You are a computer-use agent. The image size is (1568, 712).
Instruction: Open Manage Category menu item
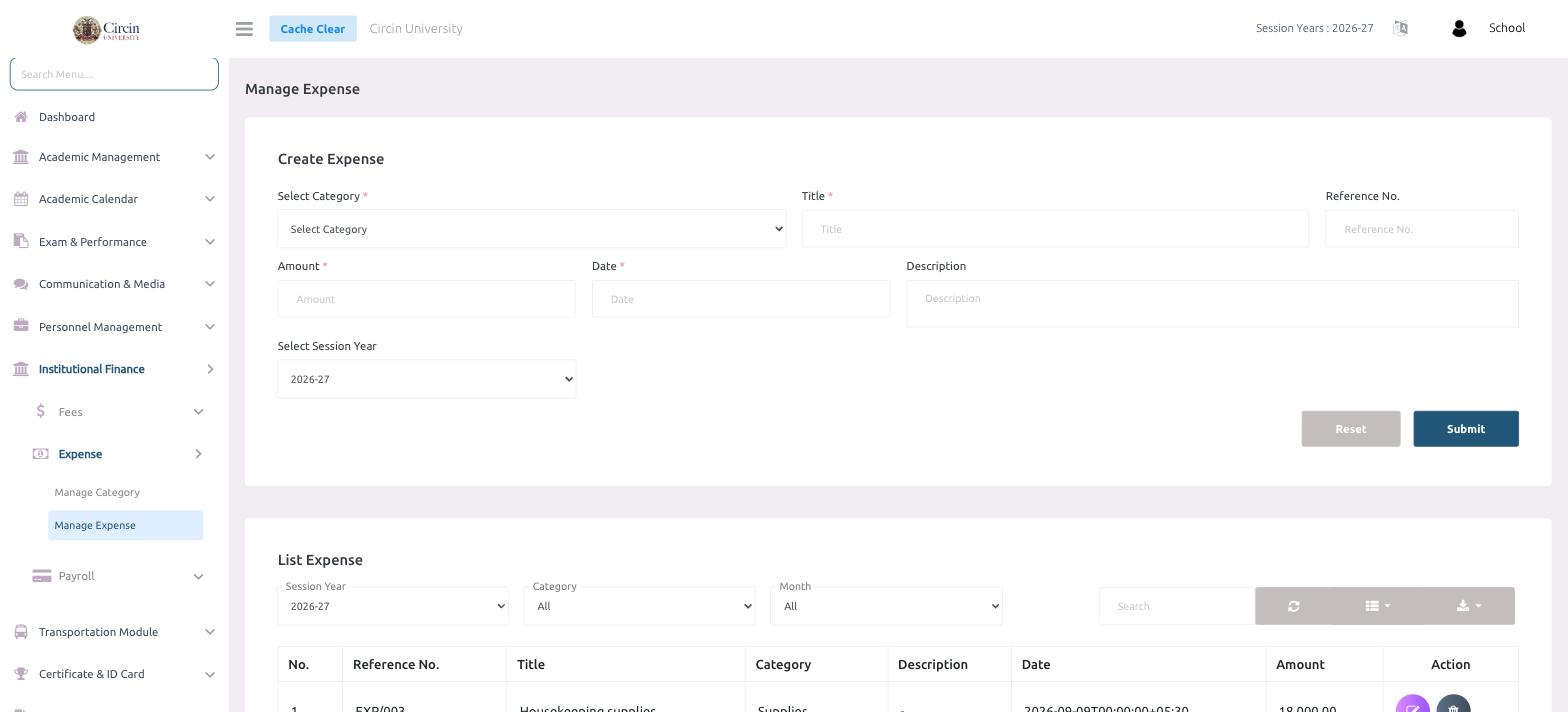tap(97, 492)
